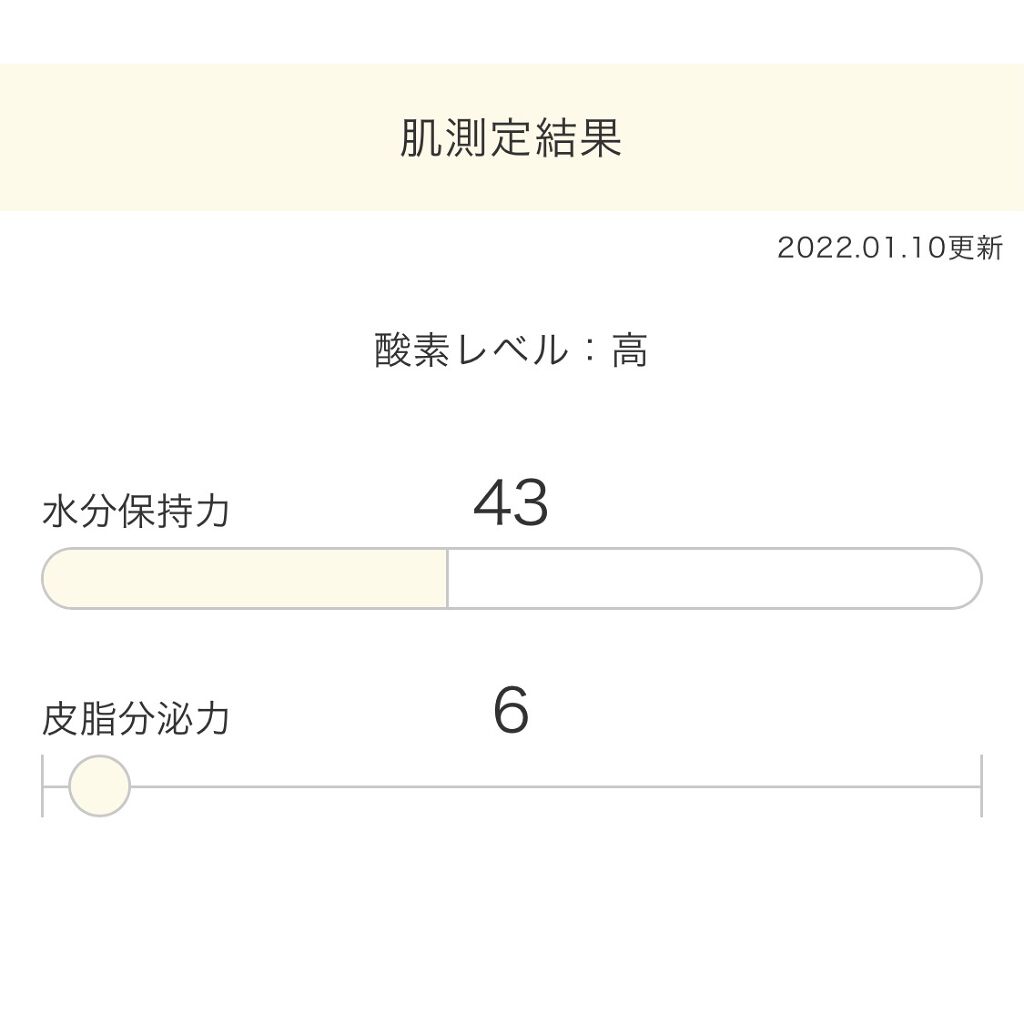Click the left end of the 皮脂分泌力 track

(x=45, y=789)
